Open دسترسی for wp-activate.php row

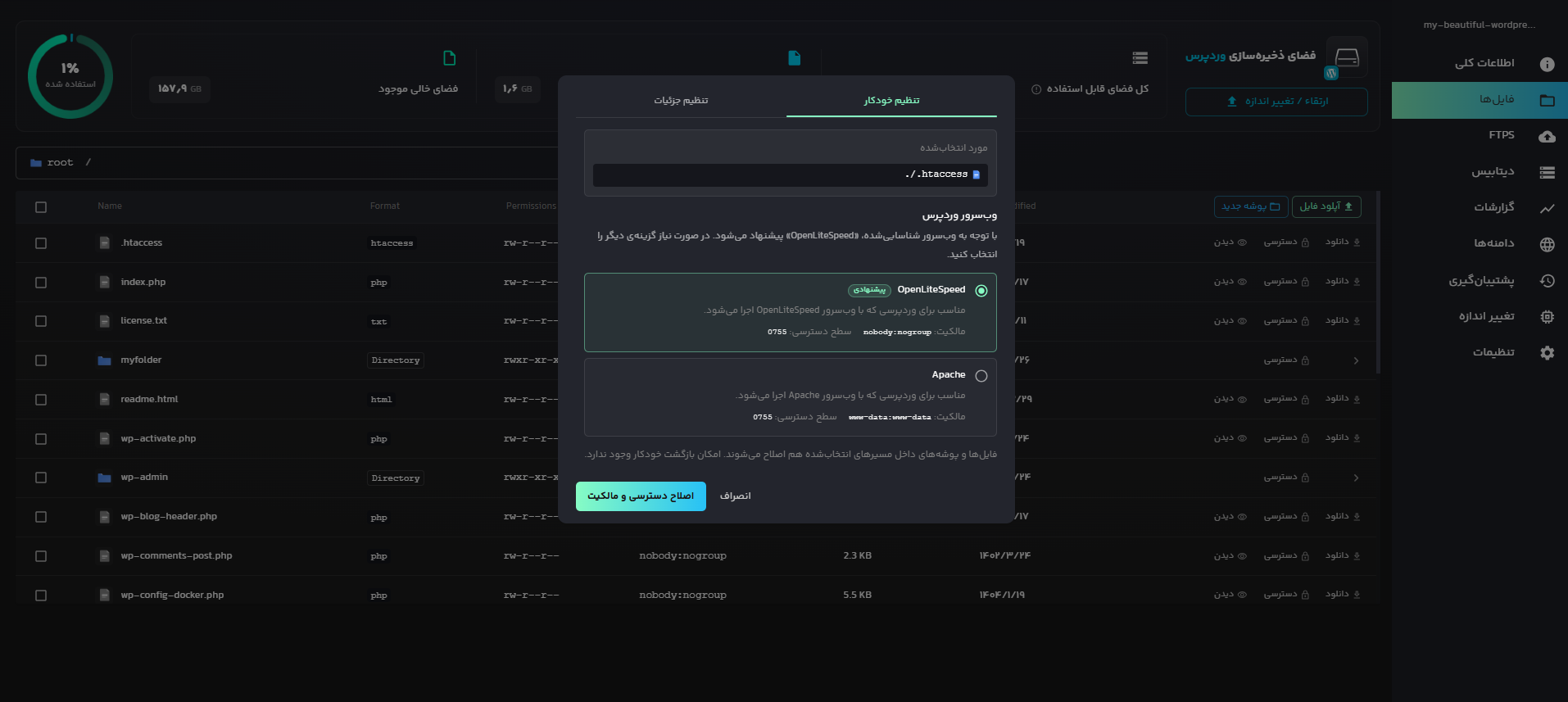click(1286, 438)
